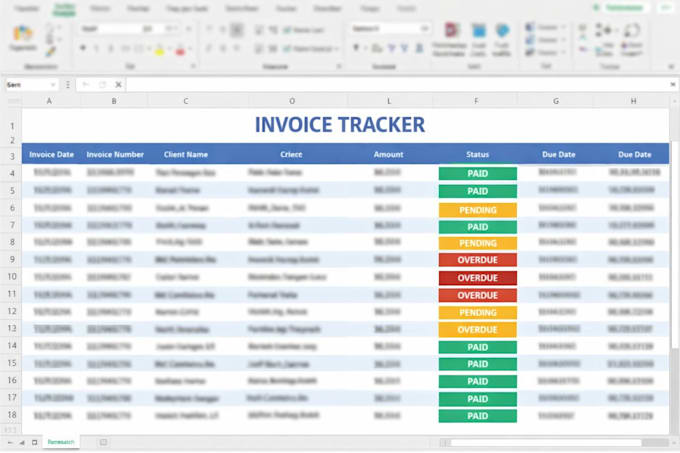Click the Invoice Number header cell

pyautogui.click(x=115, y=154)
